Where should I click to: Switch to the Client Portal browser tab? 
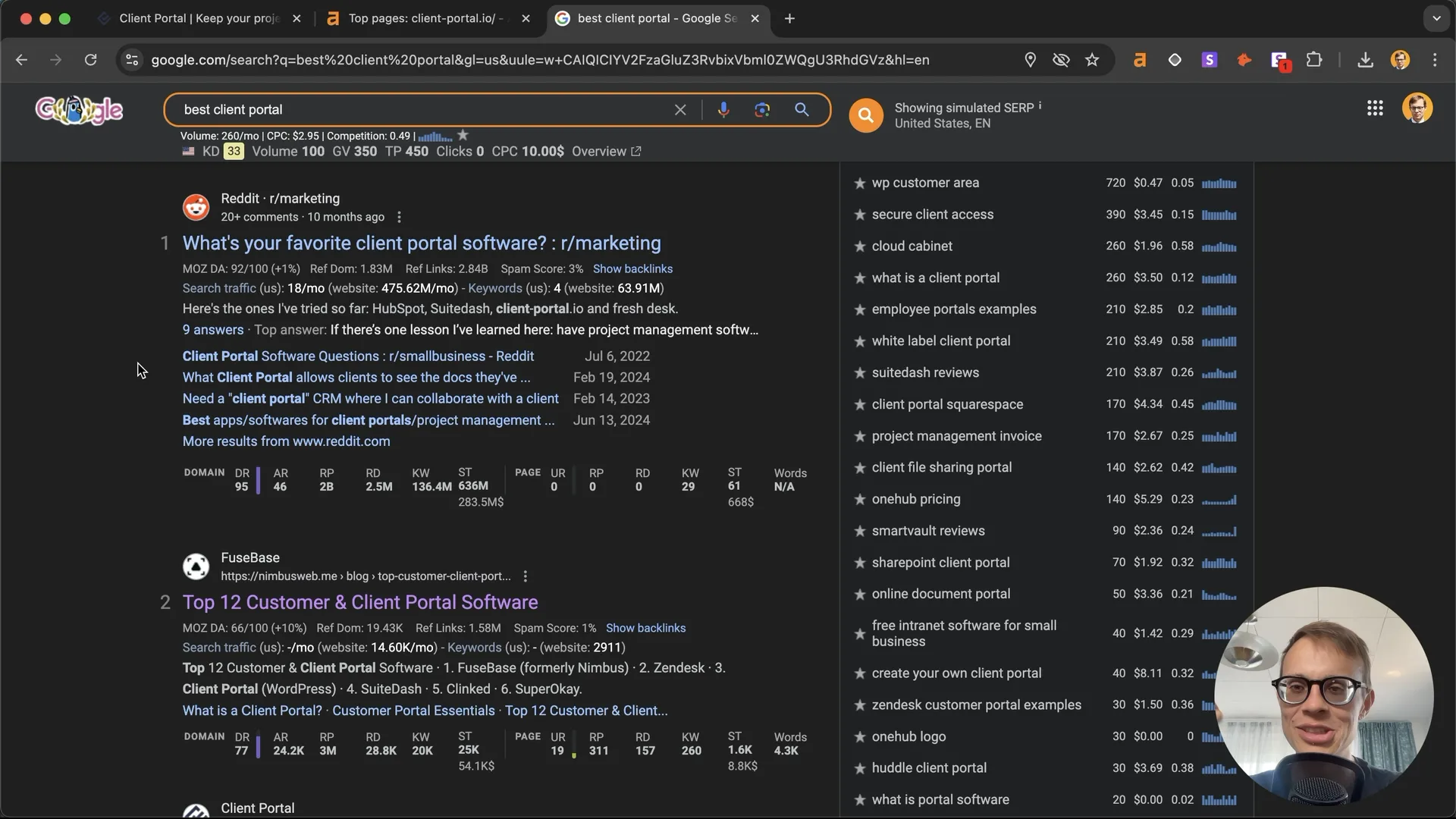[200, 18]
